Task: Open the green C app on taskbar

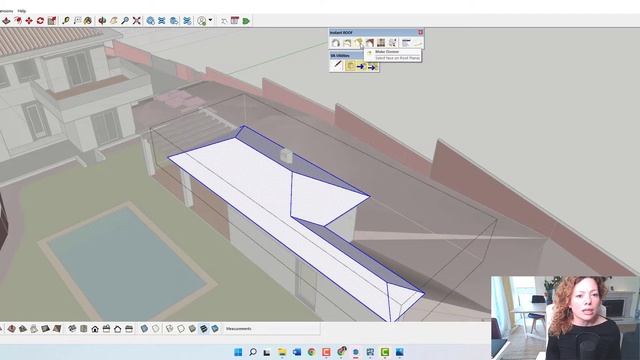Action: pos(384,352)
